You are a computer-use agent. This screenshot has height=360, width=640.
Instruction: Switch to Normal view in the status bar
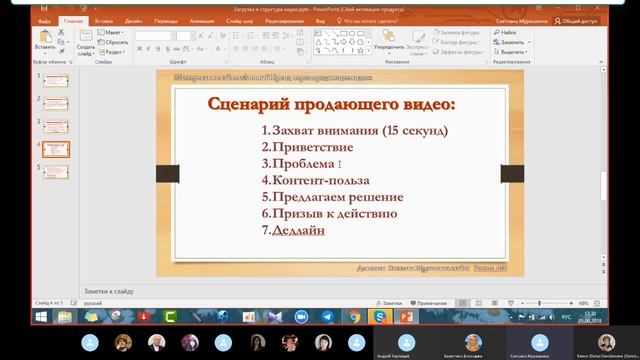click(462, 303)
